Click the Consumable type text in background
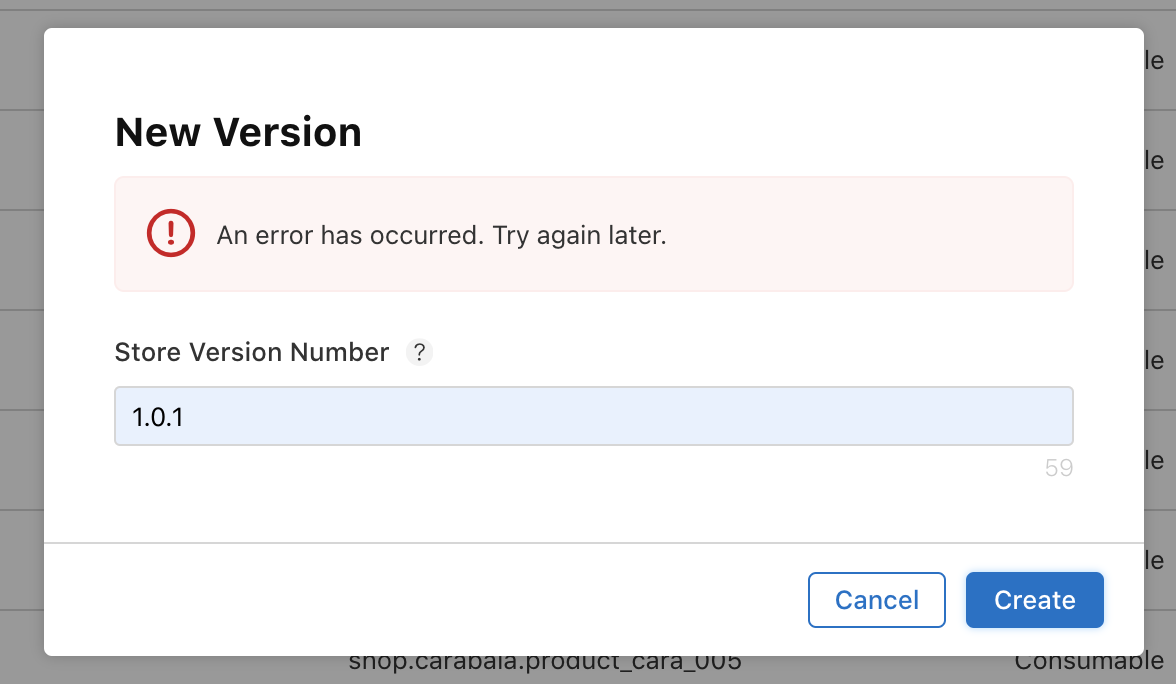 [1089, 663]
